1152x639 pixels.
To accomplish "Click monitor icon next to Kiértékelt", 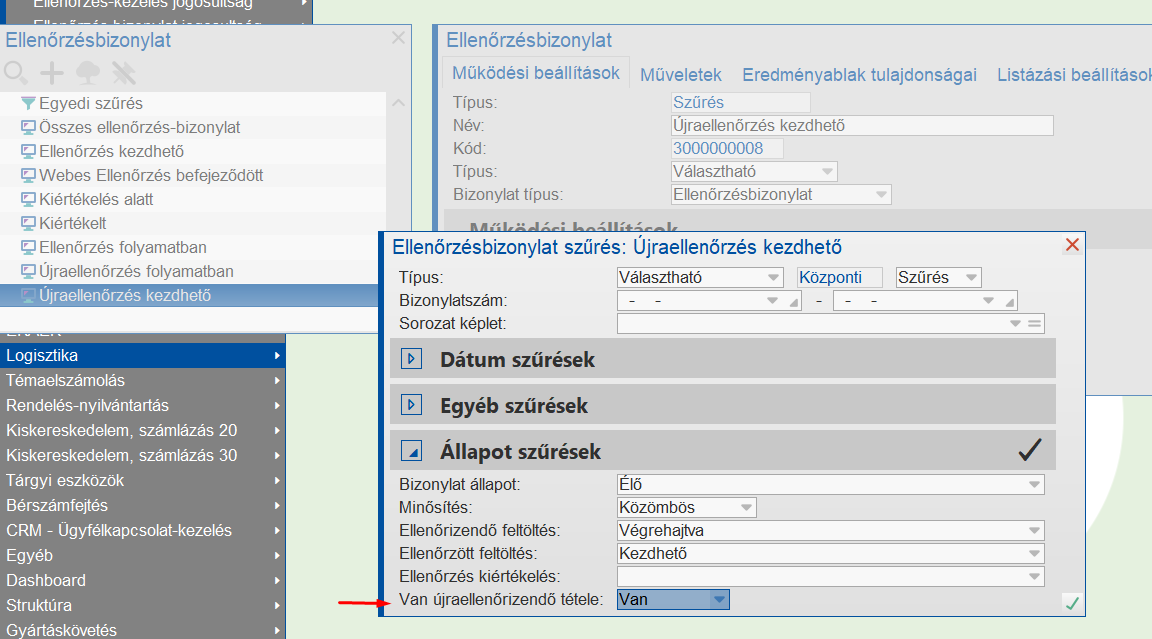I will pyautogui.click(x=28, y=223).
